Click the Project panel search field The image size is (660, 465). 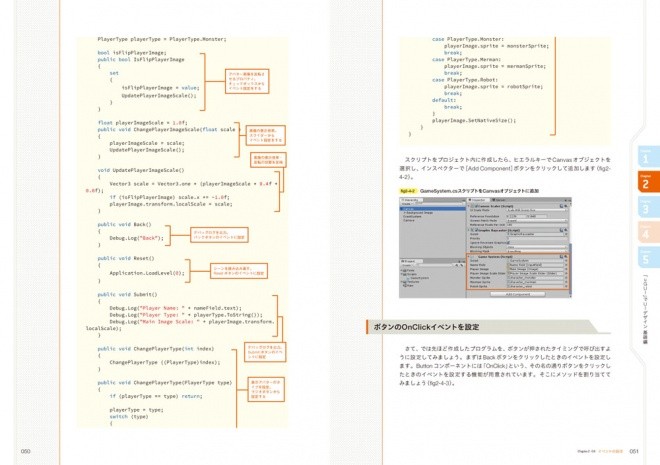(434, 266)
